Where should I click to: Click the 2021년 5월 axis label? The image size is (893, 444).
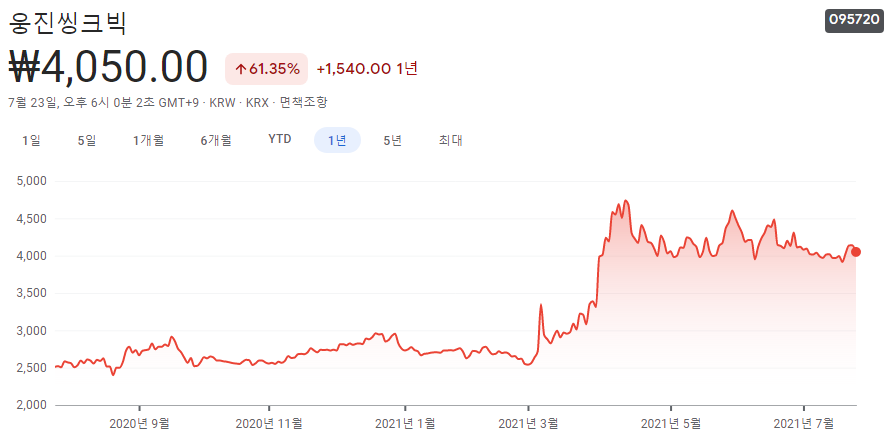(671, 423)
